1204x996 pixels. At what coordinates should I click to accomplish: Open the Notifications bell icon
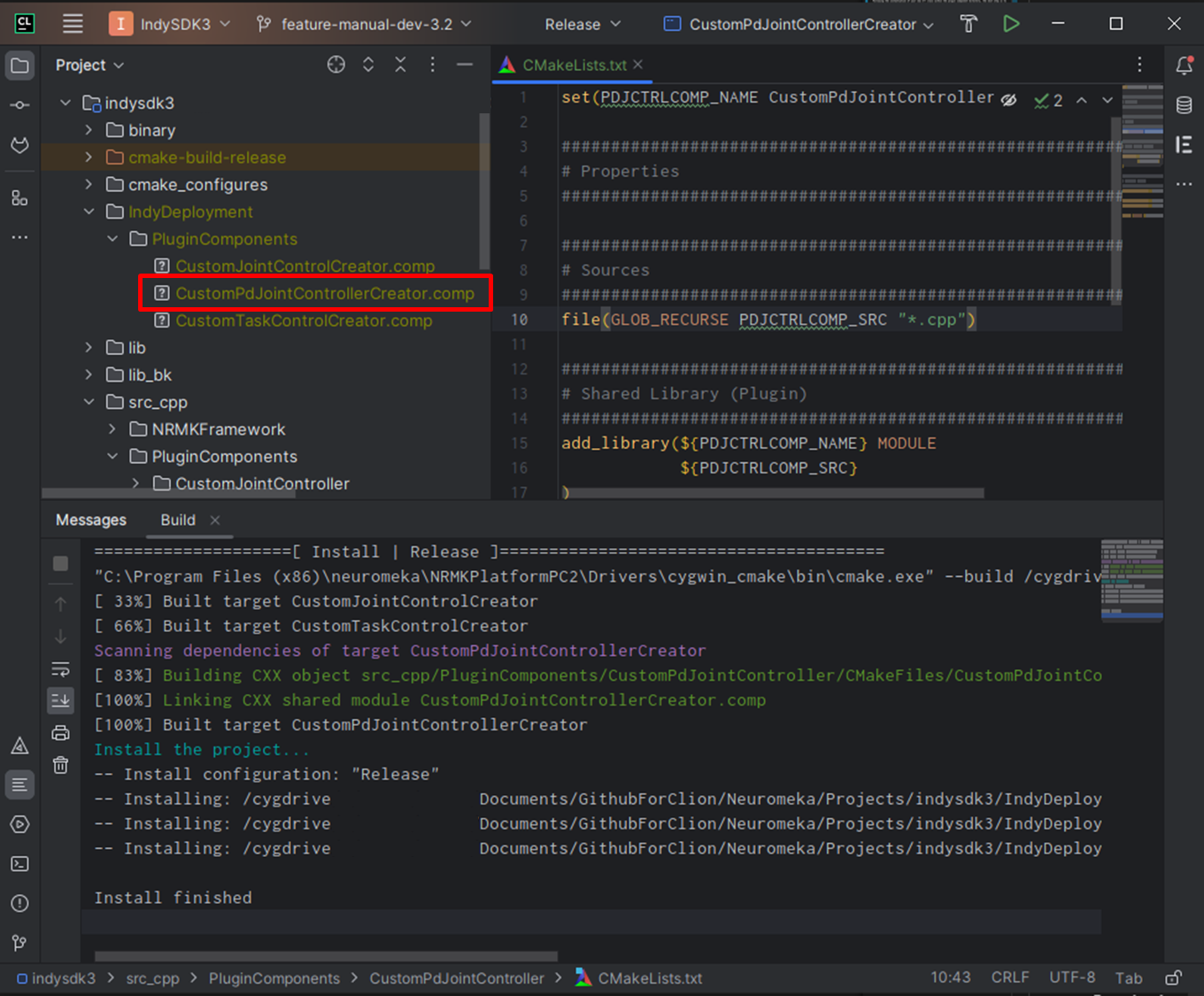(x=1184, y=65)
